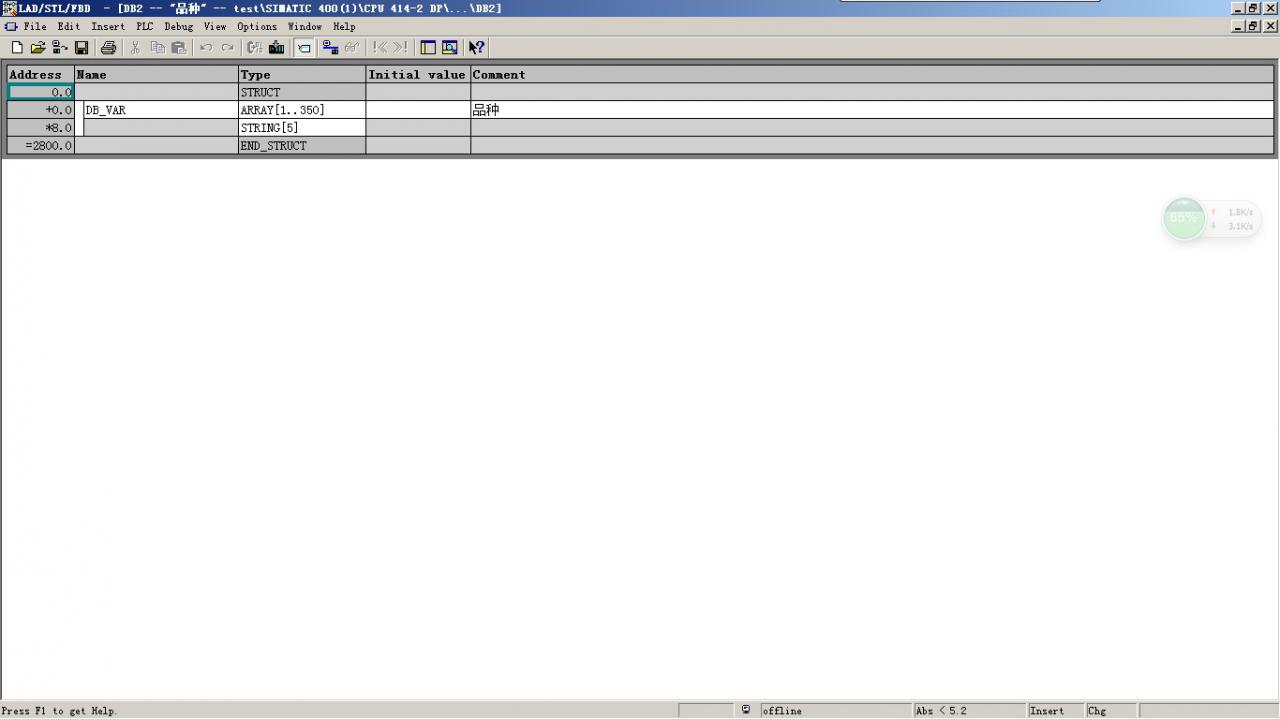This screenshot has width=1280, height=719.
Task: Select the STRING[5] type cell
Action: tap(302, 128)
